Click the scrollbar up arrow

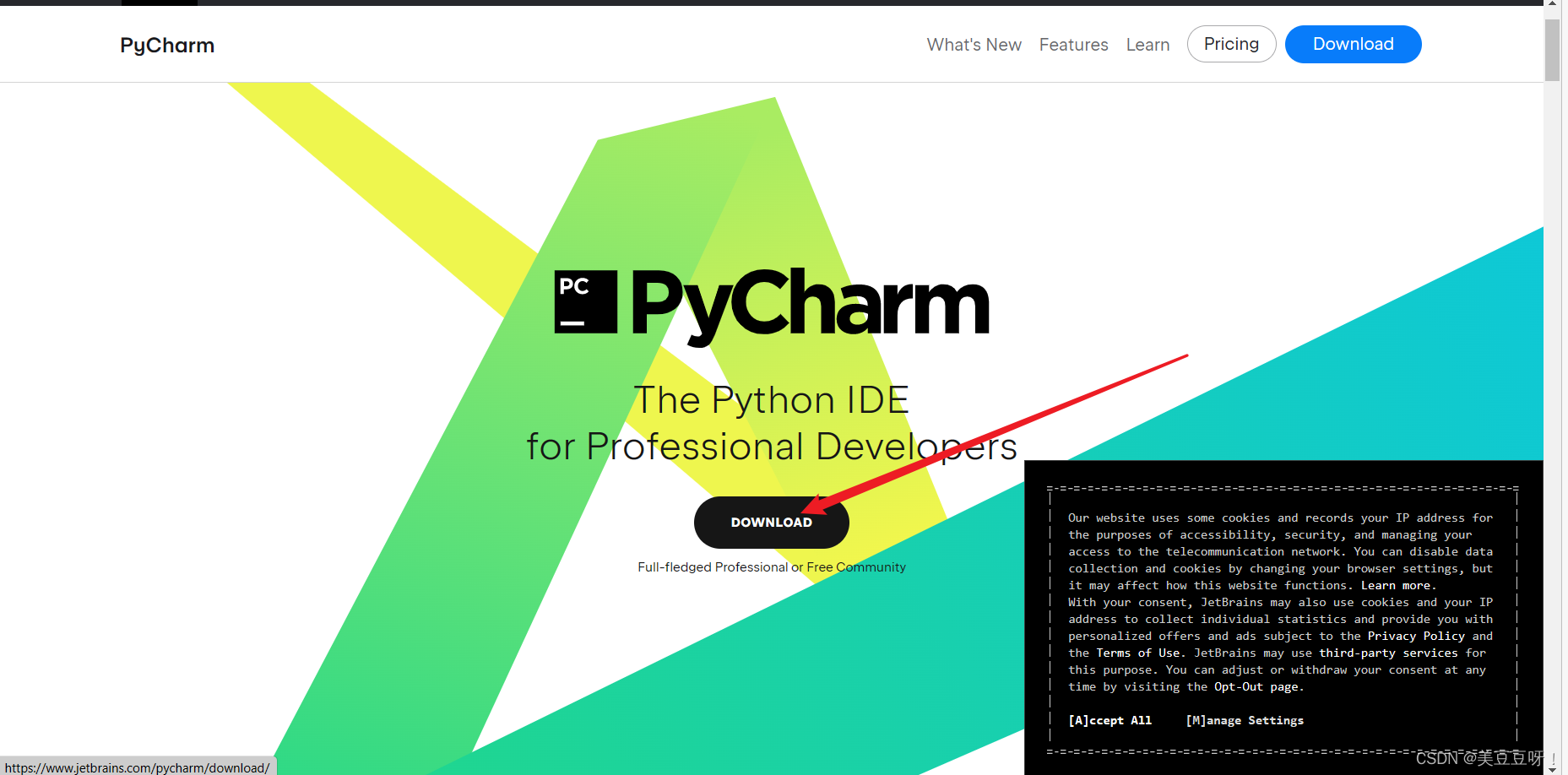pos(1552,5)
